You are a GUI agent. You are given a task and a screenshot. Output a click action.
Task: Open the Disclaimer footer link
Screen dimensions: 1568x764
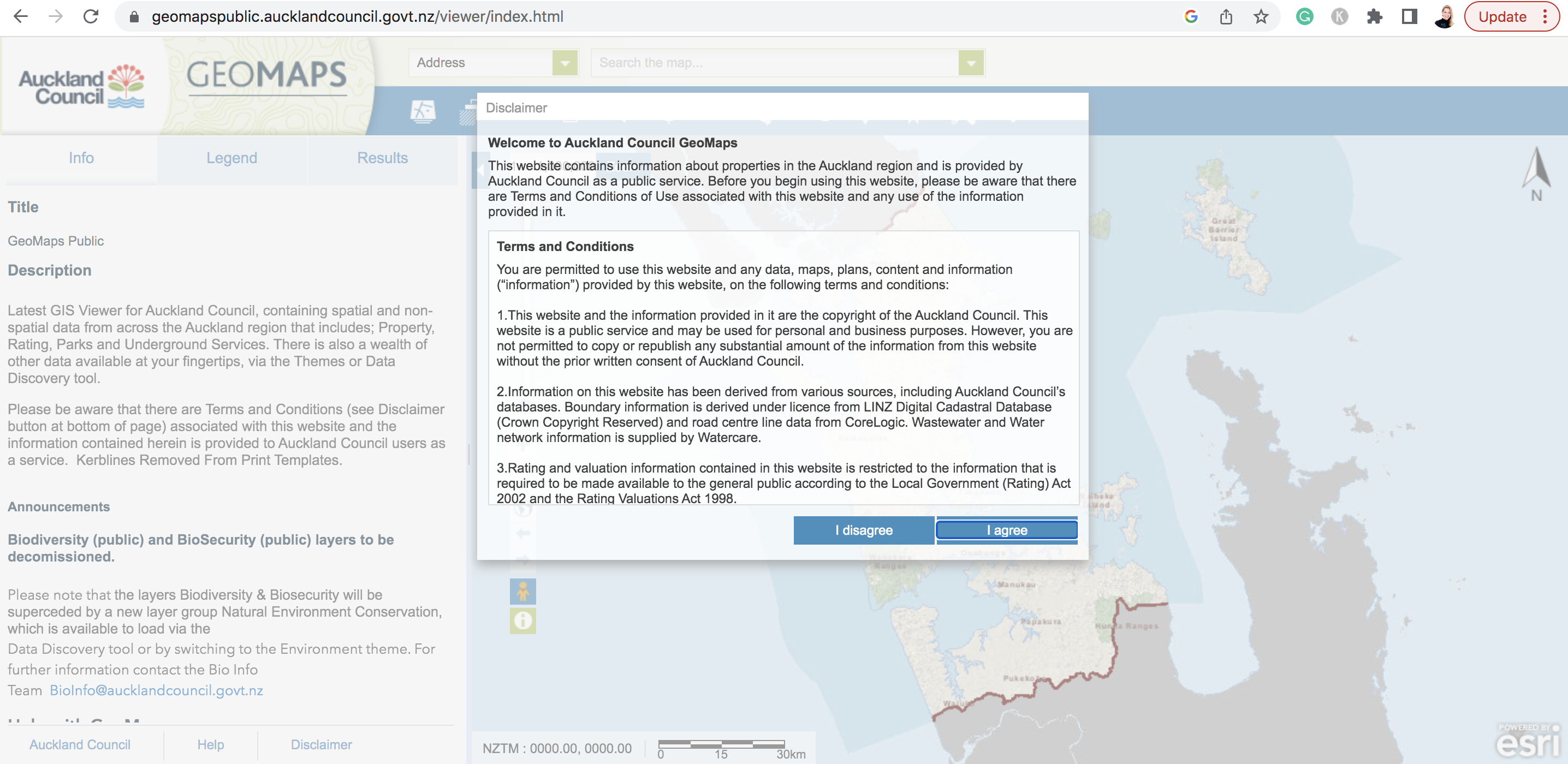point(322,744)
